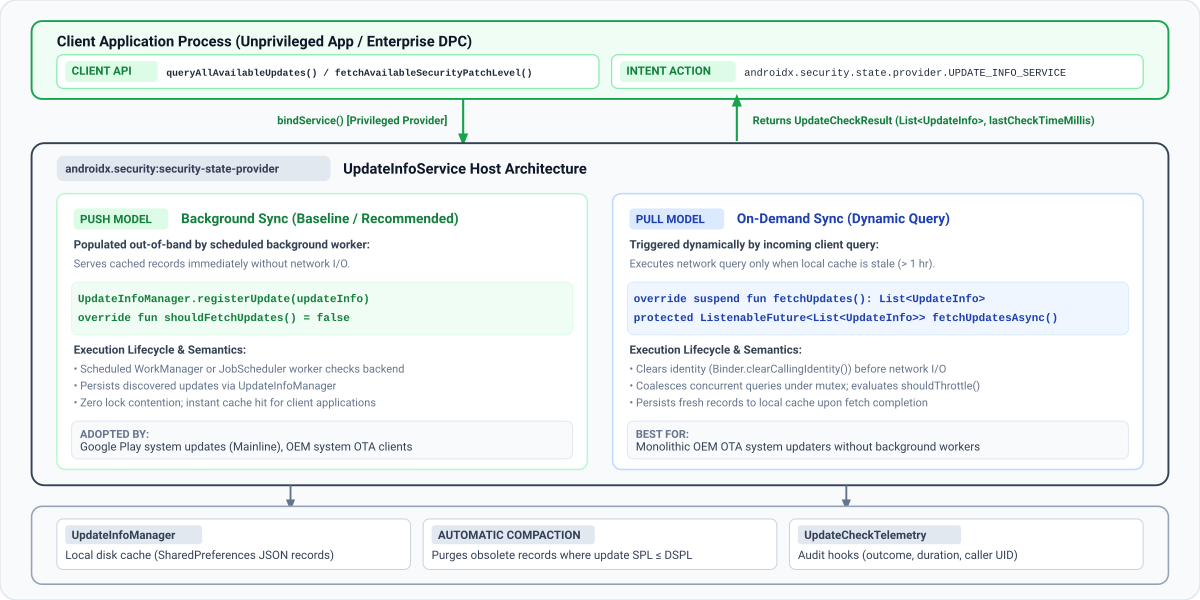Screen dimensions: 1200x600
Task: Select 'override suspend fun fetchUpdates()' code line
Action: (810, 298)
